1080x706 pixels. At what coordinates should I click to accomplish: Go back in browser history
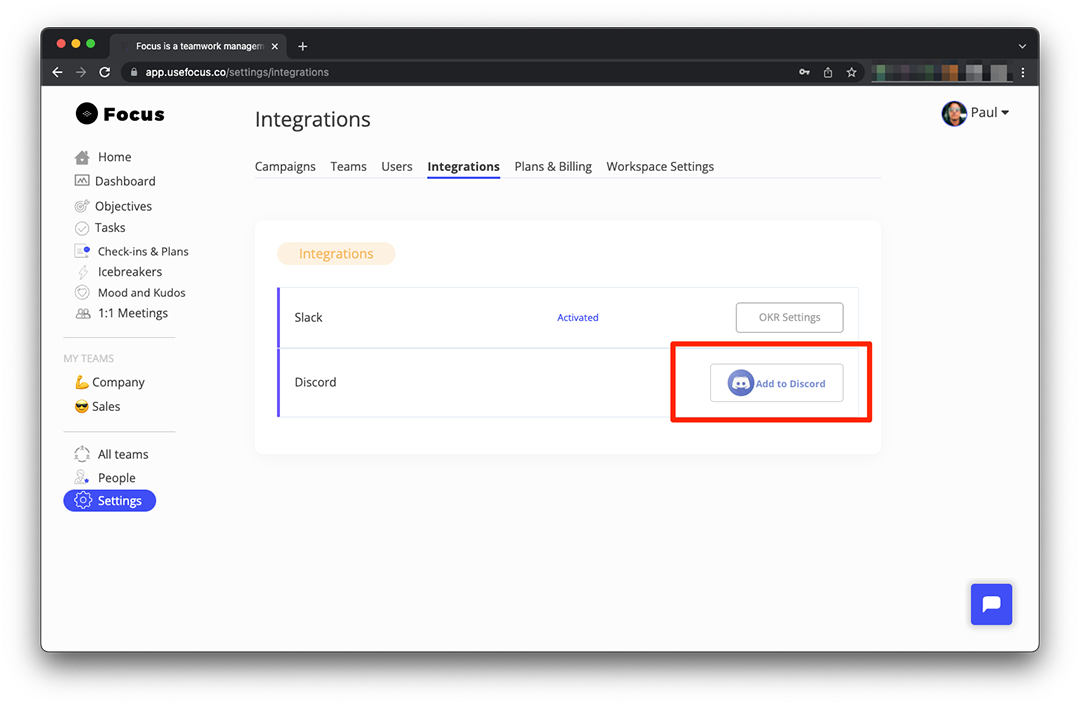coord(58,72)
